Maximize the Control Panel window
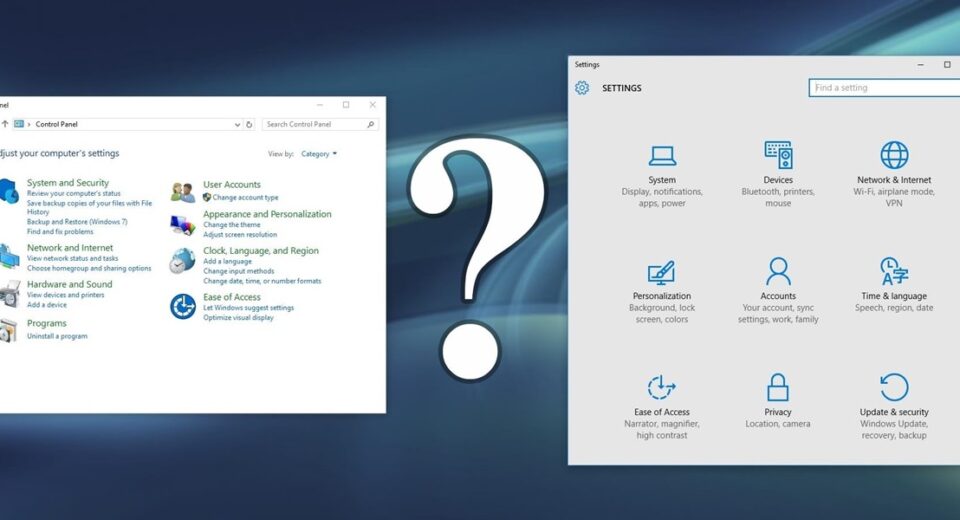This screenshot has height=520, width=960. [x=346, y=105]
